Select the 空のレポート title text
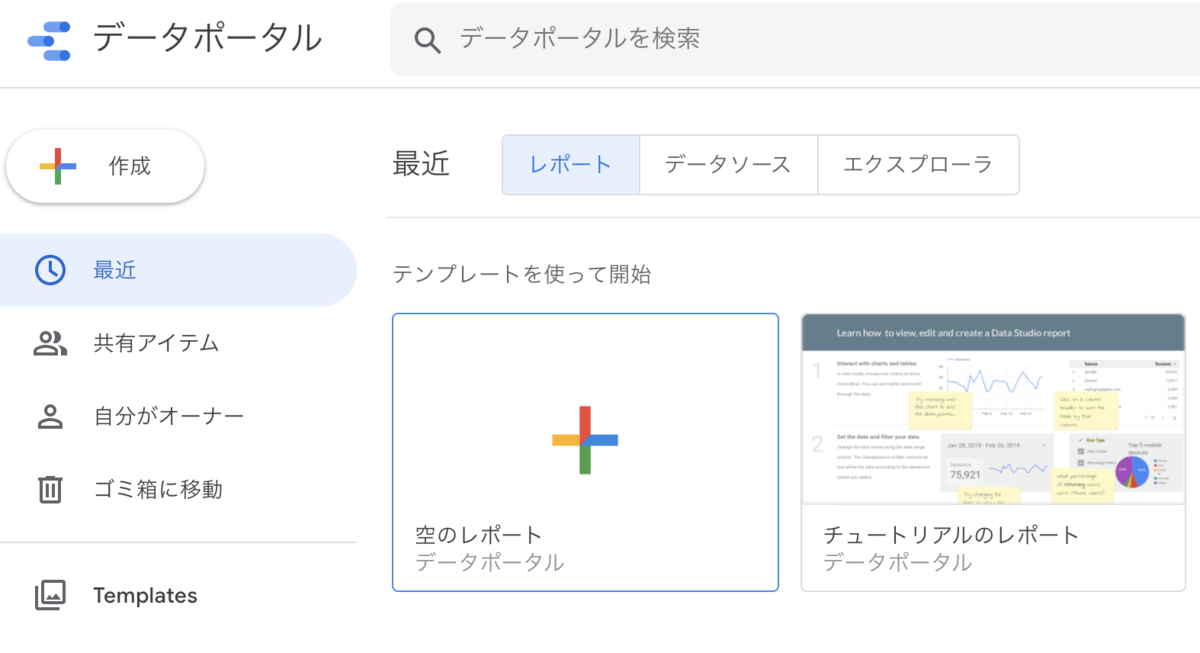 coord(479,535)
